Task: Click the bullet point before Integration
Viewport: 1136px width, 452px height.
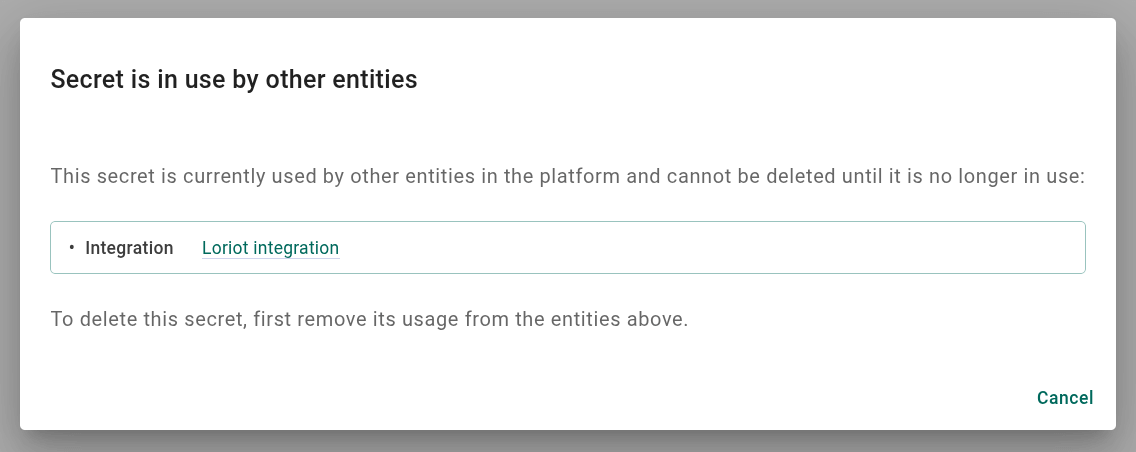Action: [x=72, y=247]
